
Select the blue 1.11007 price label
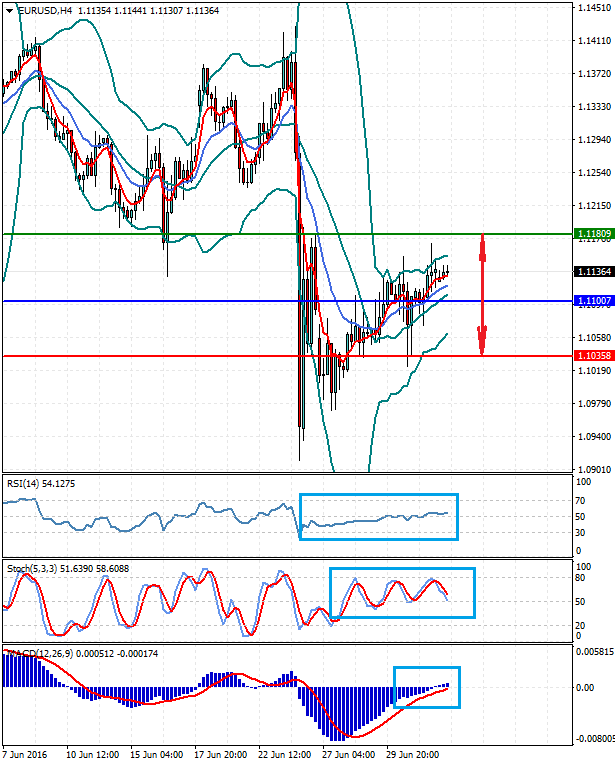click(x=592, y=301)
